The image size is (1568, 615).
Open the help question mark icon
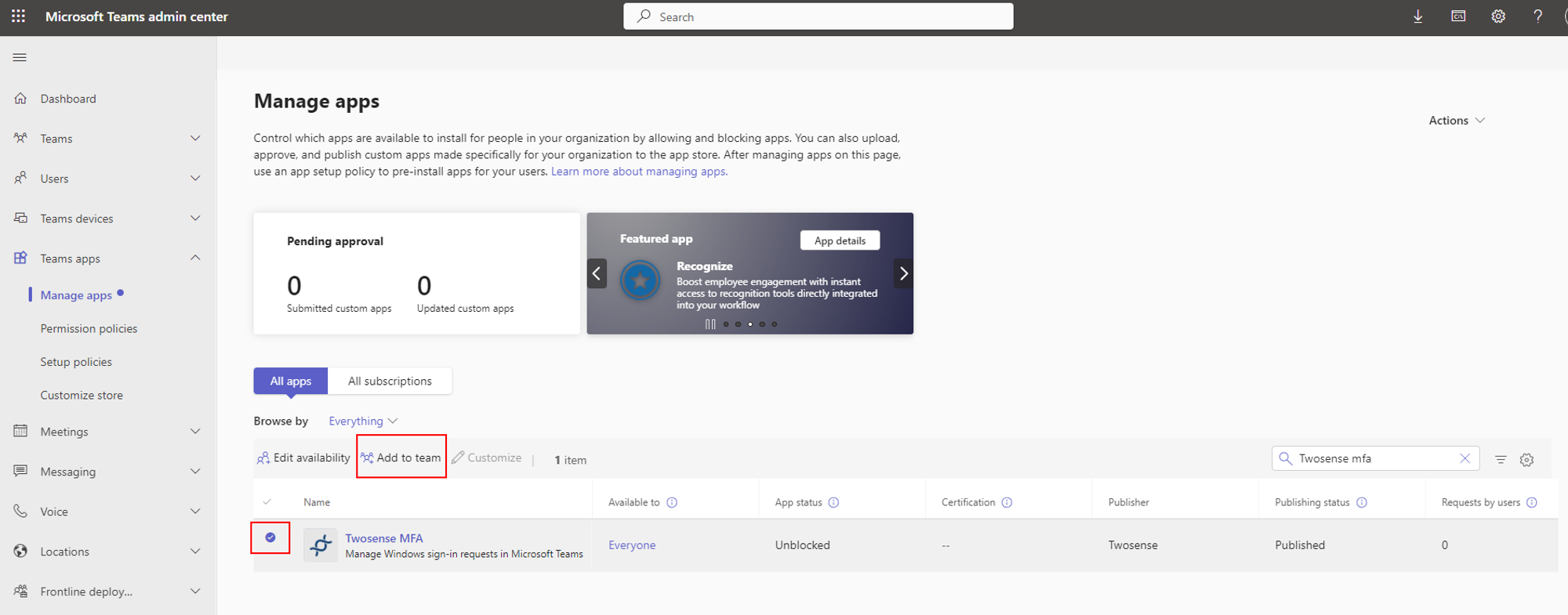pyautogui.click(x=1537, y=16)
